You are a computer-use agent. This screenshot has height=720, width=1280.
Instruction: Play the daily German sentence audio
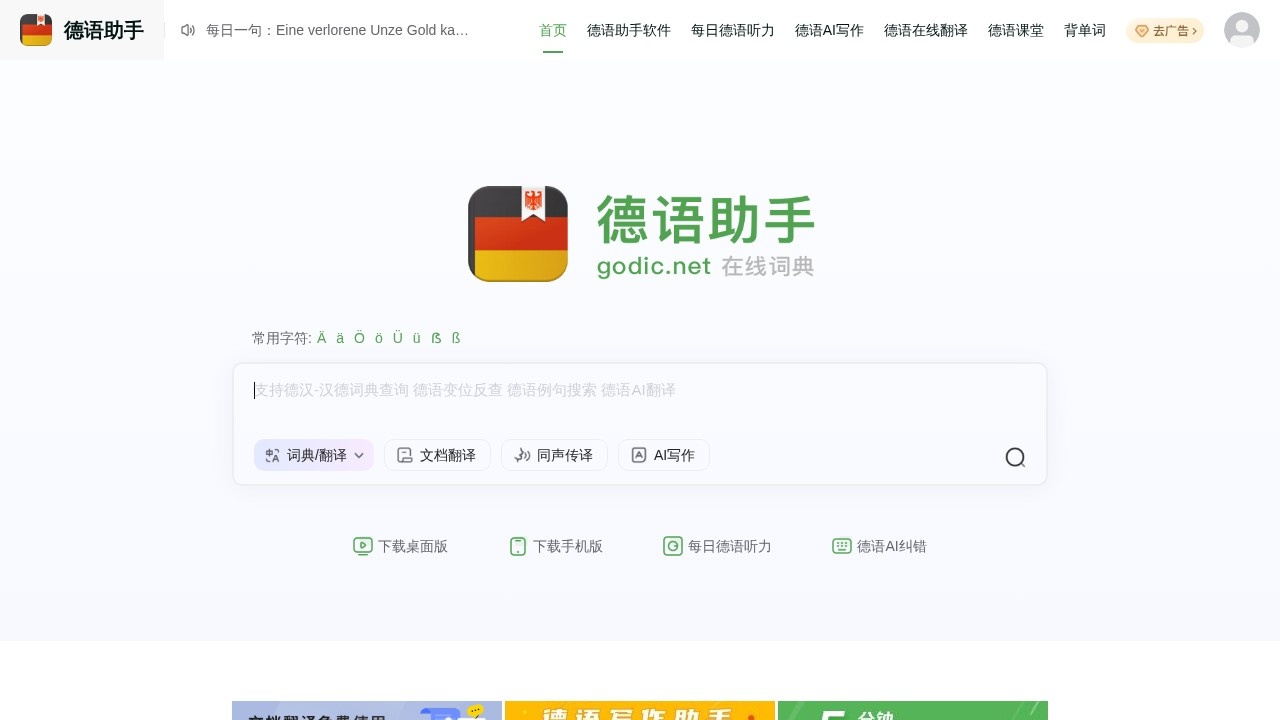click(188, 30)
